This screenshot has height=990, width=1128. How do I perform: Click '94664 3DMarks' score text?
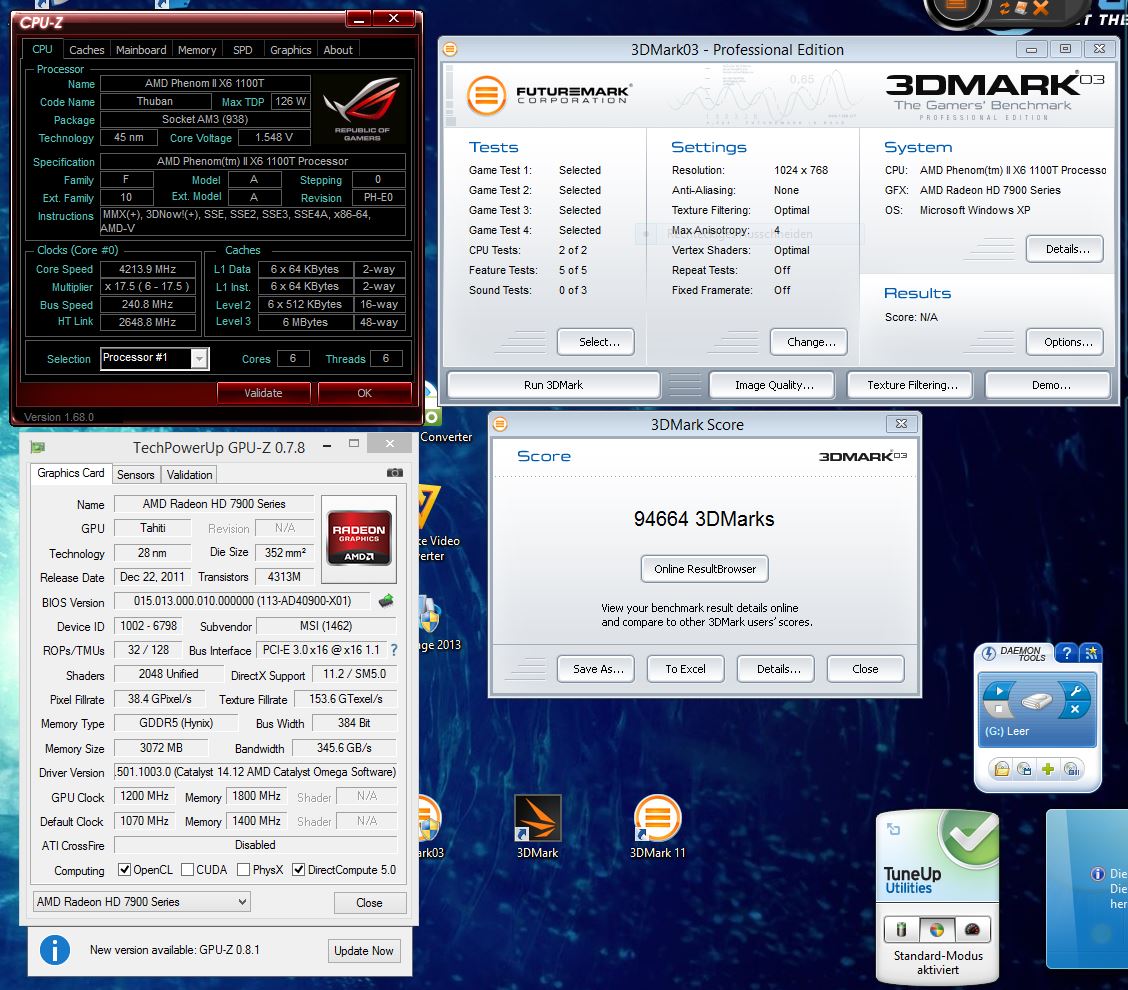704,519
